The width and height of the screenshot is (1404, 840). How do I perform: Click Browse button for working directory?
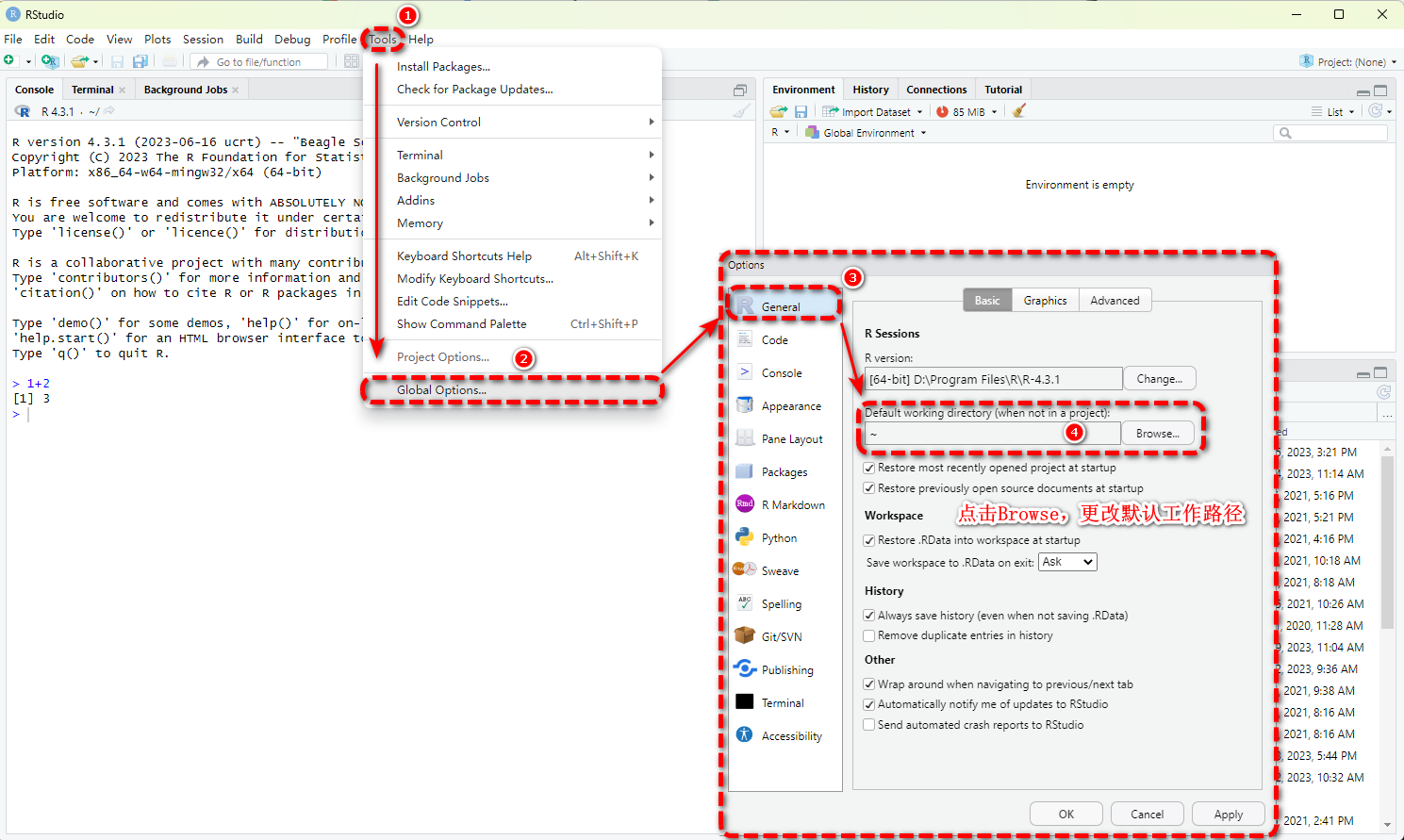pos(1157,433)
